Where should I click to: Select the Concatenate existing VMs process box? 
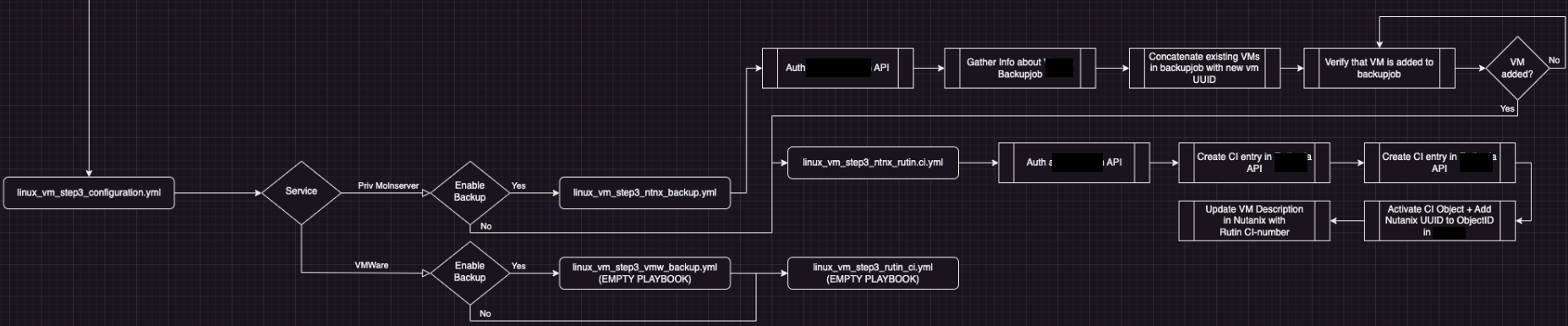1204,69
